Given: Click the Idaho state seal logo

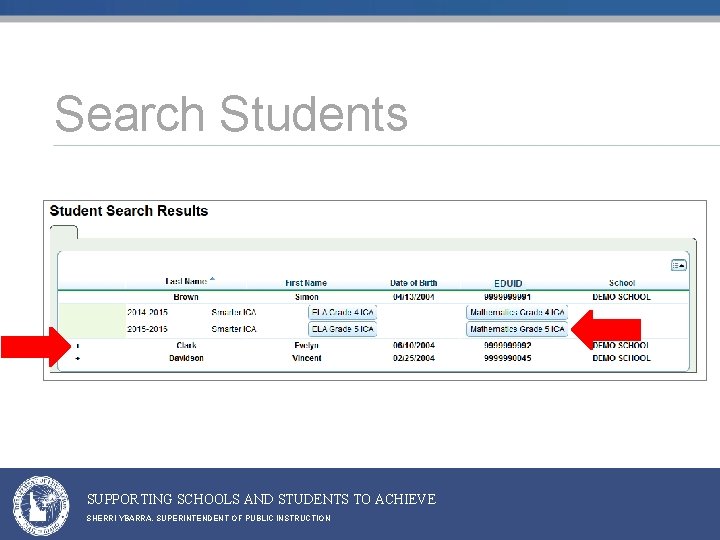Looking at the screenshot, I should (x=41, y=506).
